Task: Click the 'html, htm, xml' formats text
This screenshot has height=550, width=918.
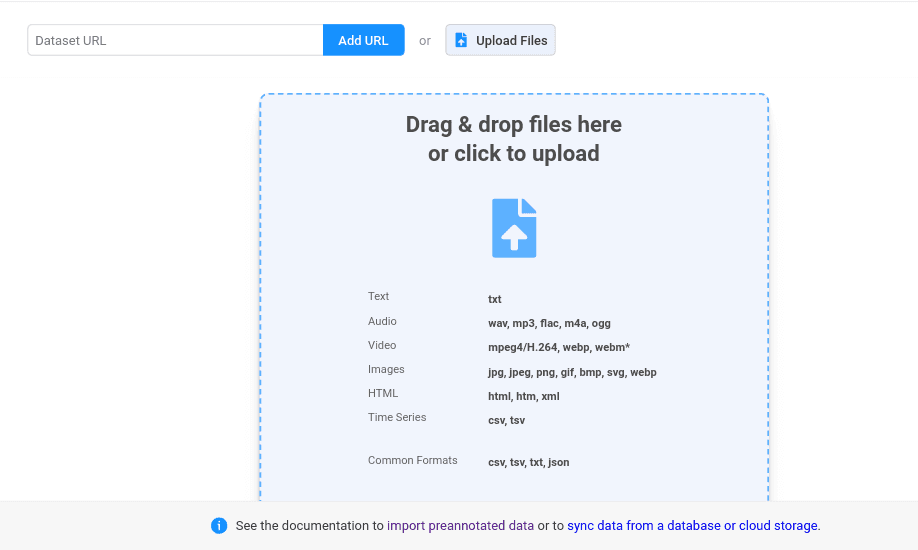Action: (x=523, y=396)
